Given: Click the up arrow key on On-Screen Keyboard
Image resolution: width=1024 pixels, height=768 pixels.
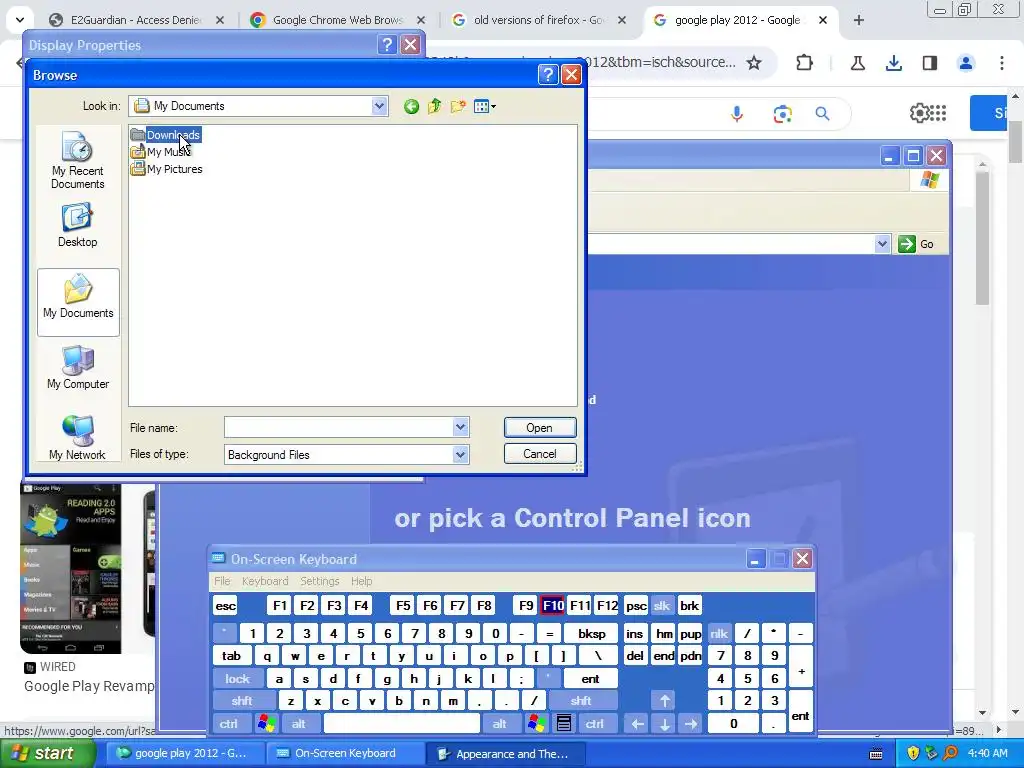Looking at the screenshot, I should point(664,701).
